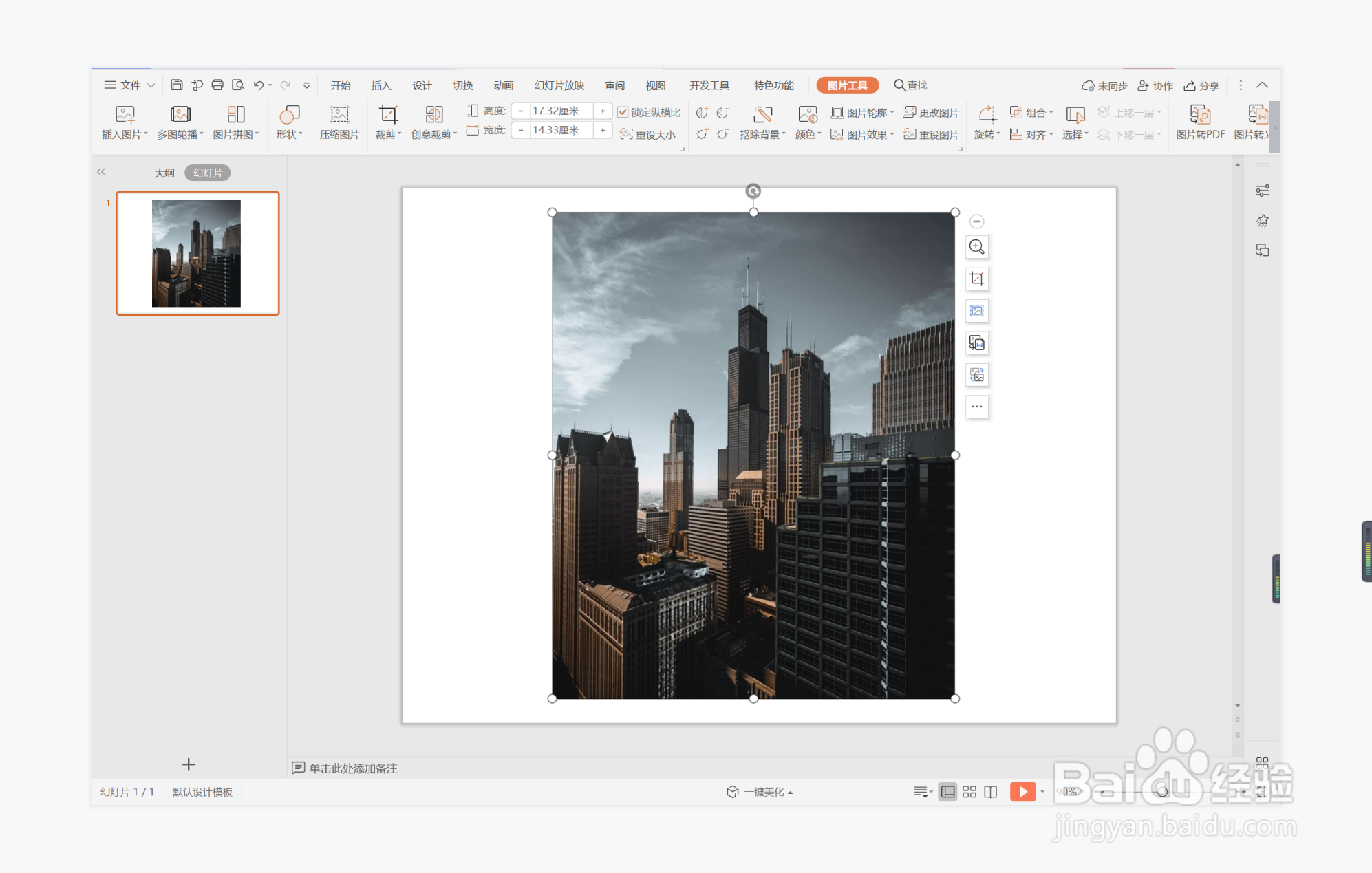
Task: Switch to reading view in status bar
Action: [991, 792]
